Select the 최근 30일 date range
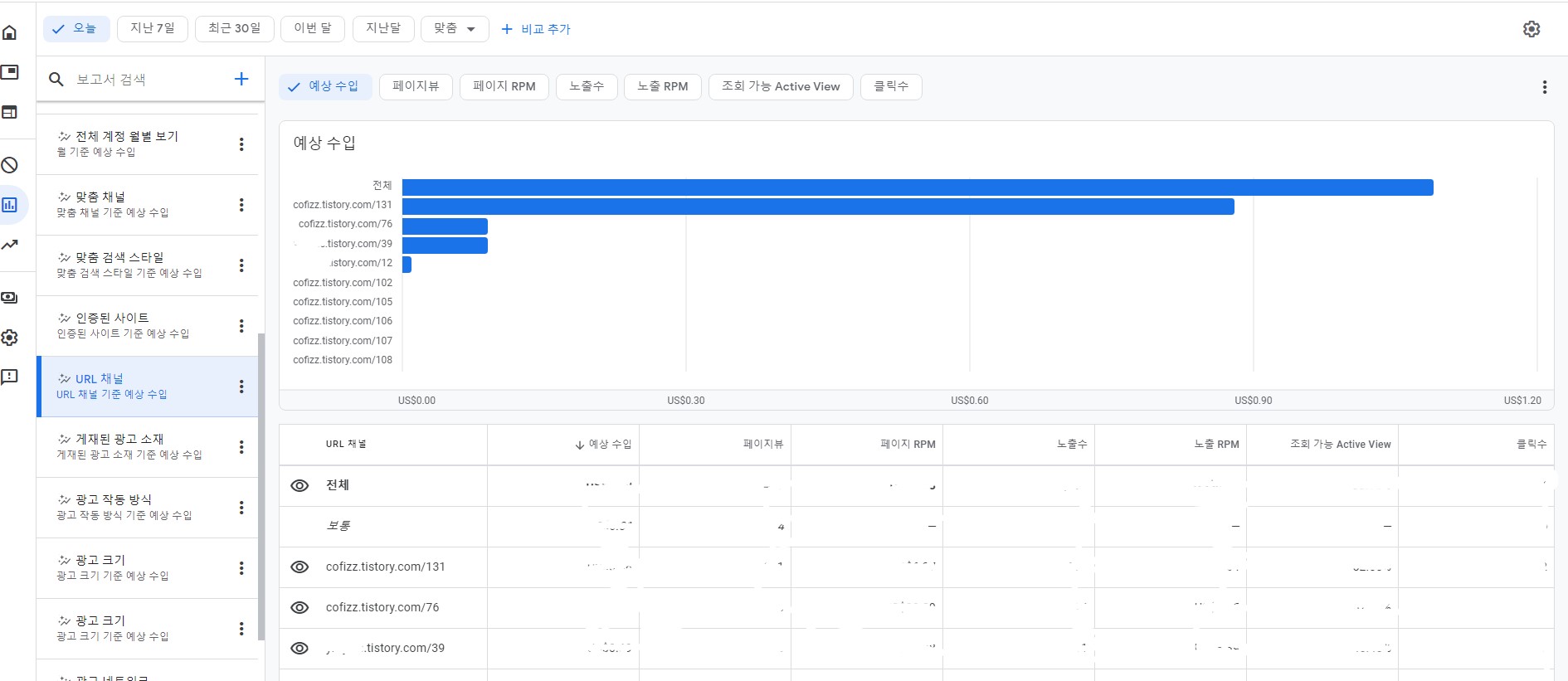 pyautogui.click(x=235, y=28)
